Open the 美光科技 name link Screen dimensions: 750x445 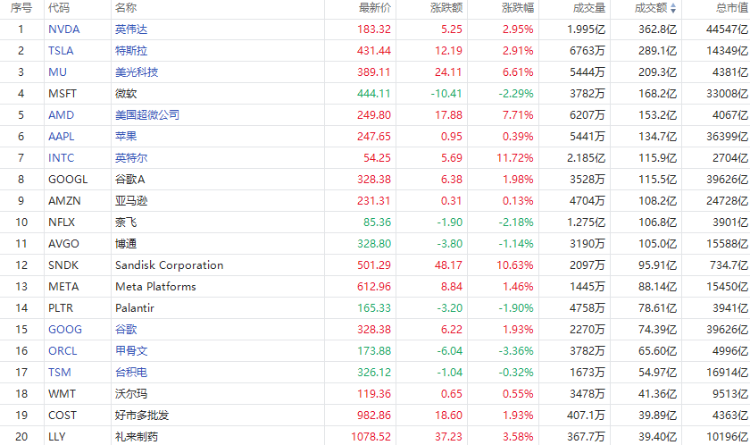[x=136, y=72]
